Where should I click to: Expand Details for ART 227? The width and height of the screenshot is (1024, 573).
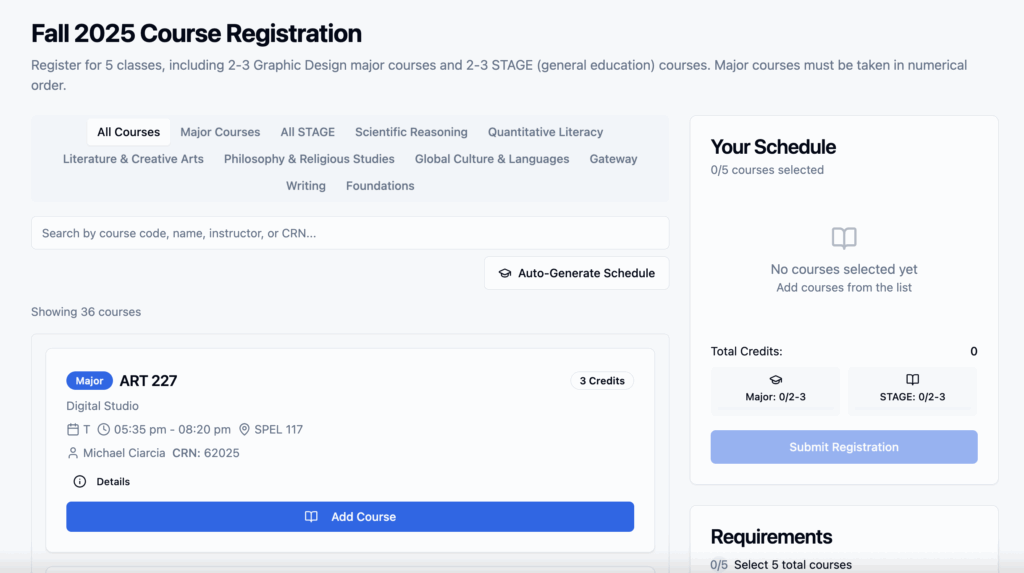tap(101, 482)
